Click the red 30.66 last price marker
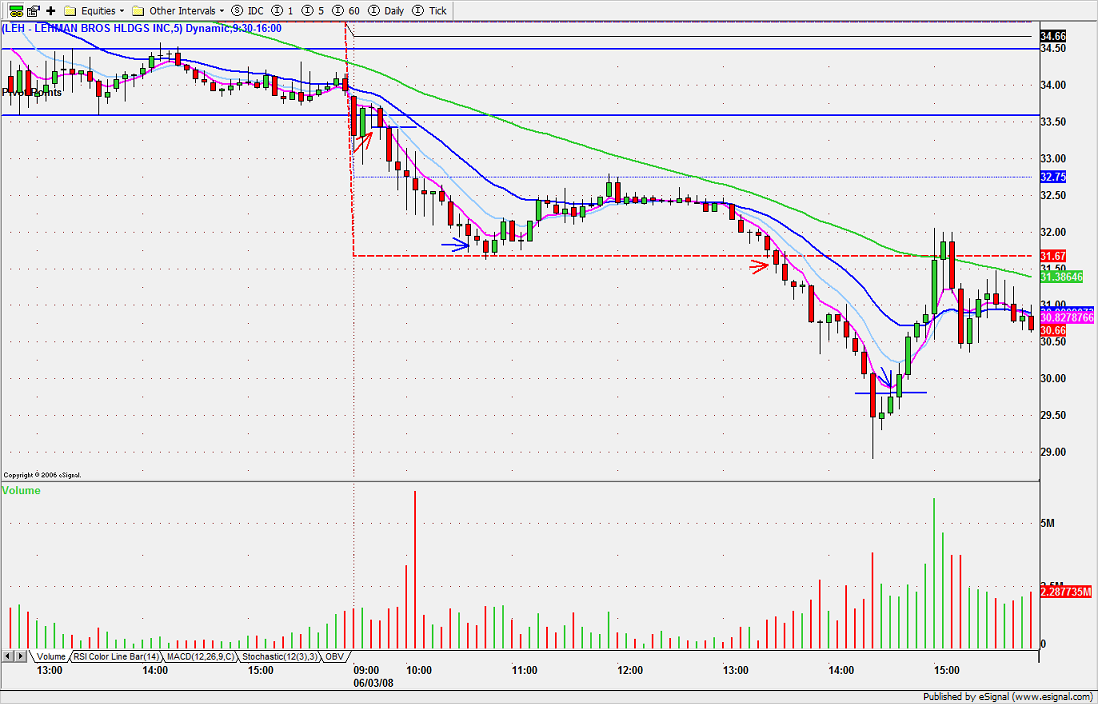The image size is (1098, 704). [x=1053, y=330]
